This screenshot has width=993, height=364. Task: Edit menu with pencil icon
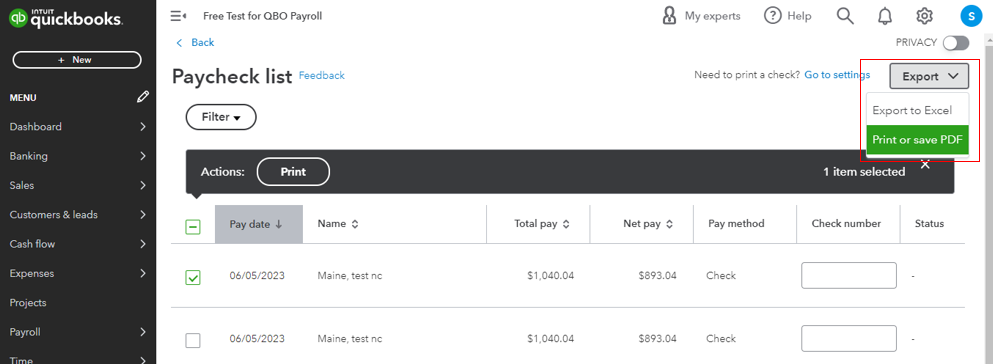[x=143, y=97]
